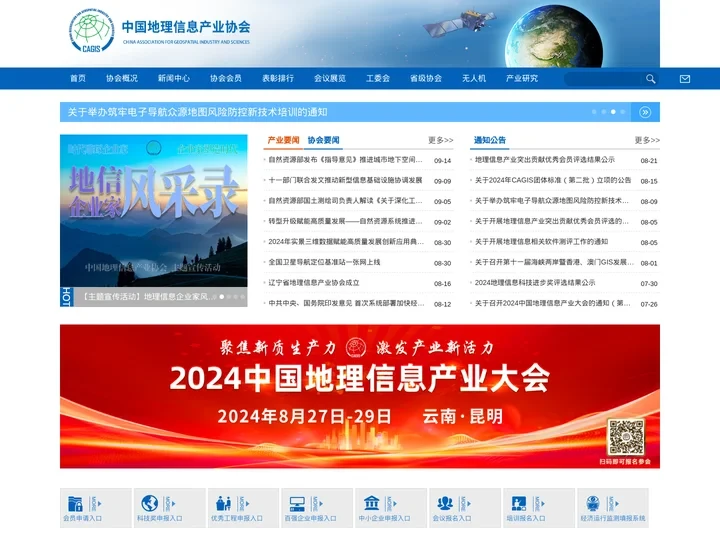Screen dimensions: 720x540
Task: Open notice 关于开展地理信息产业突出贡献优秀会员评选
Action: (551, 221)
